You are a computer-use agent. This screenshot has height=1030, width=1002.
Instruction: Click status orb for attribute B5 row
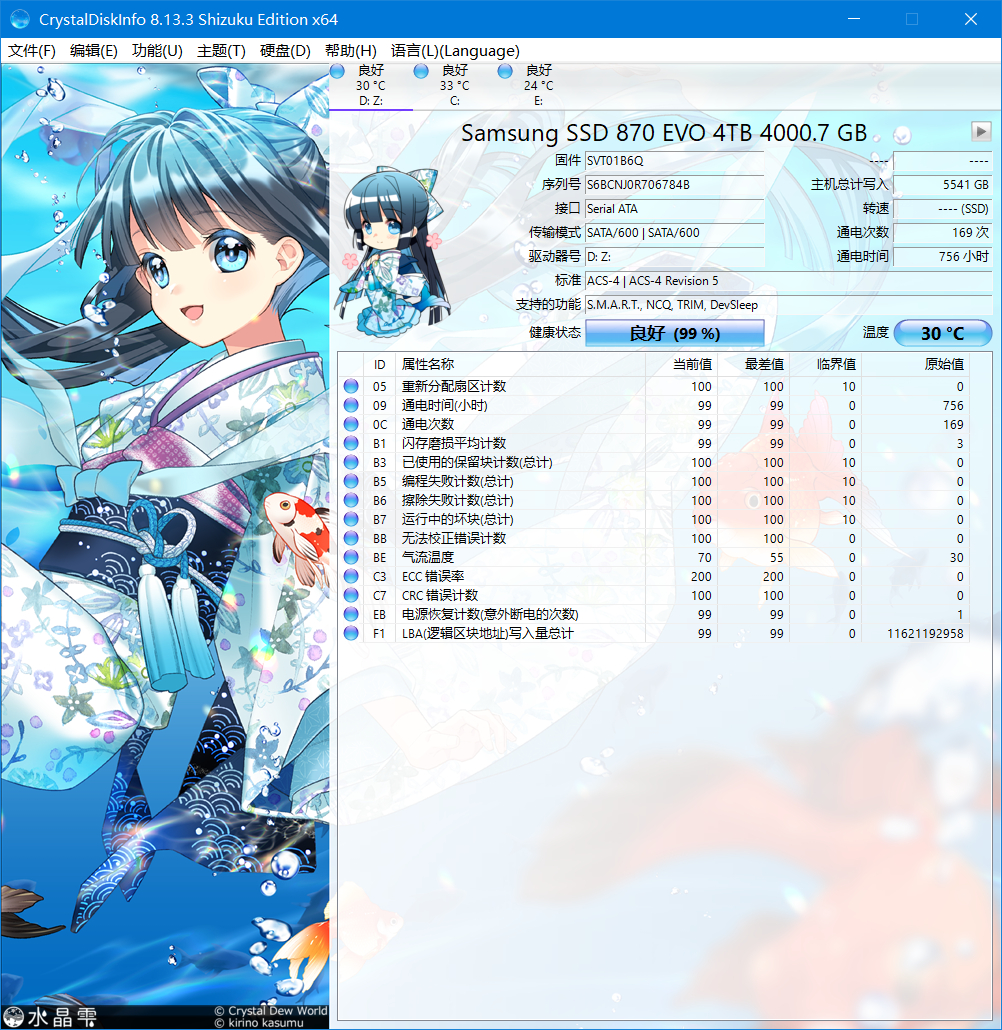tap(352, 481)
